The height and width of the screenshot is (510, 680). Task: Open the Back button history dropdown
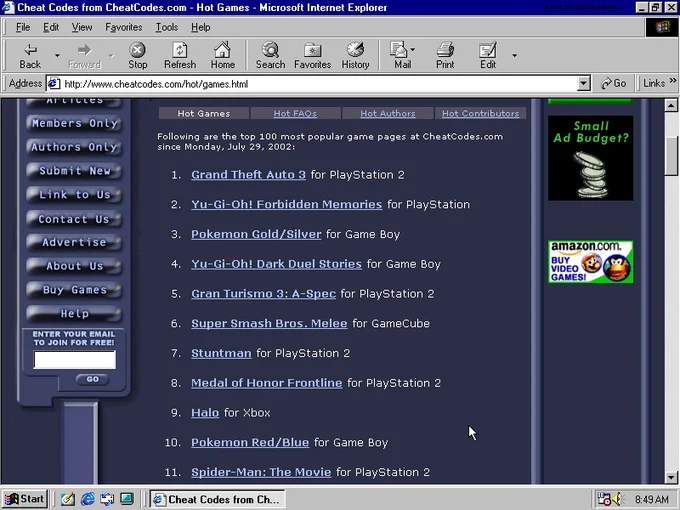pyautogui.click(x=57, y=56)
